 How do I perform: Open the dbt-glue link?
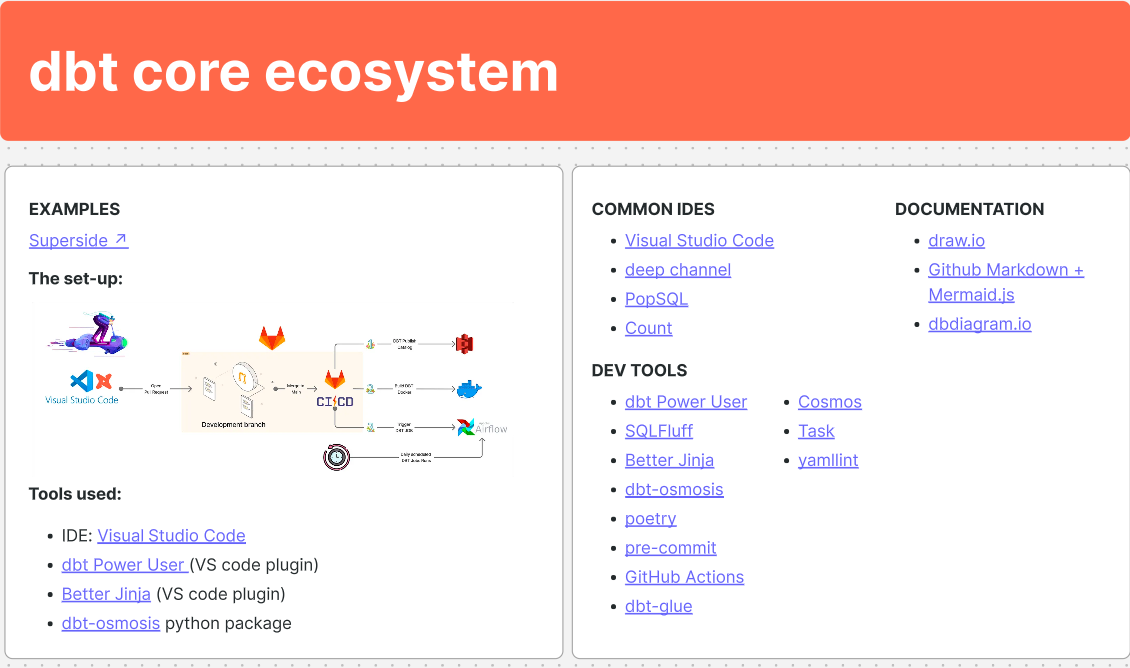coord(658,607)
